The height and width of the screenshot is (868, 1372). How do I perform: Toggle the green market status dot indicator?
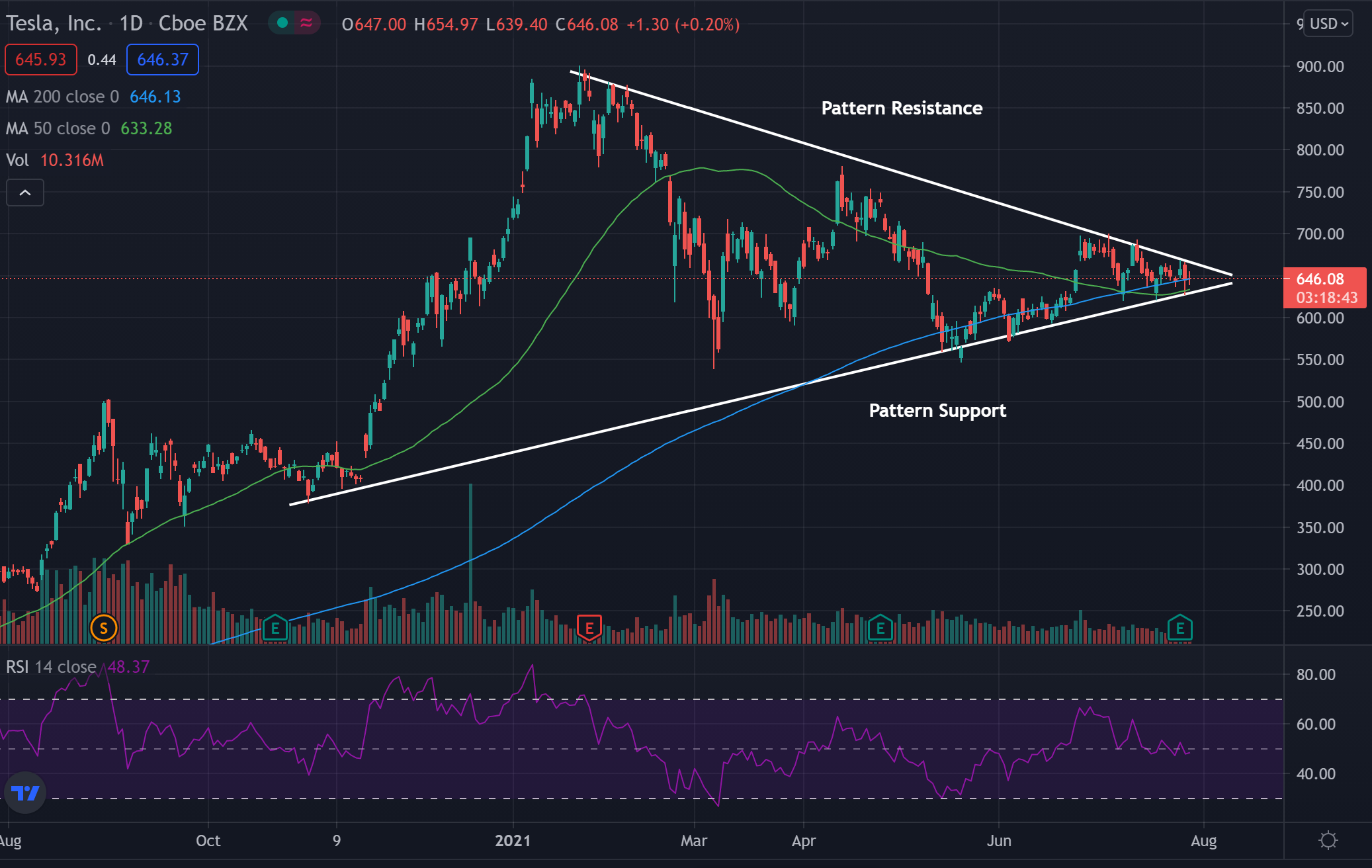pyautogui.click(x=282, y=23)
